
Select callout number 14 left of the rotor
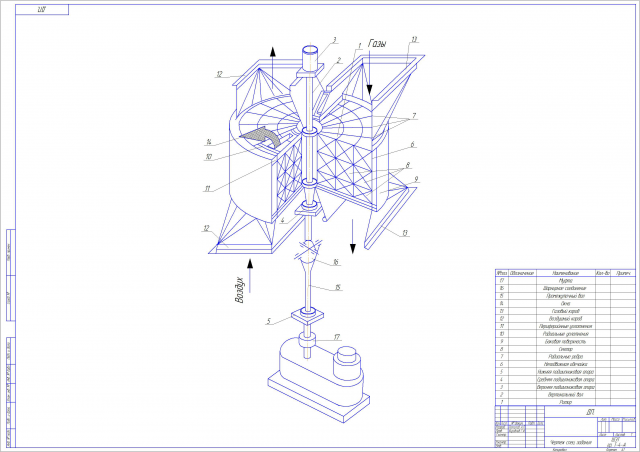tap(209, 142)
